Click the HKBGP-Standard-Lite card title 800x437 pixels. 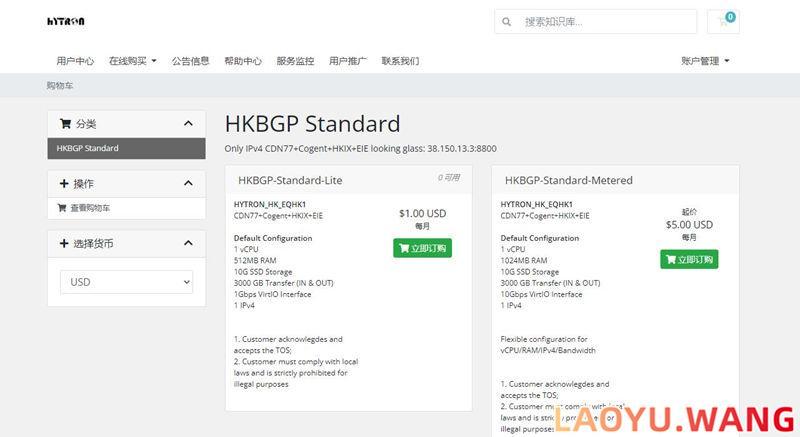point(290,180)
